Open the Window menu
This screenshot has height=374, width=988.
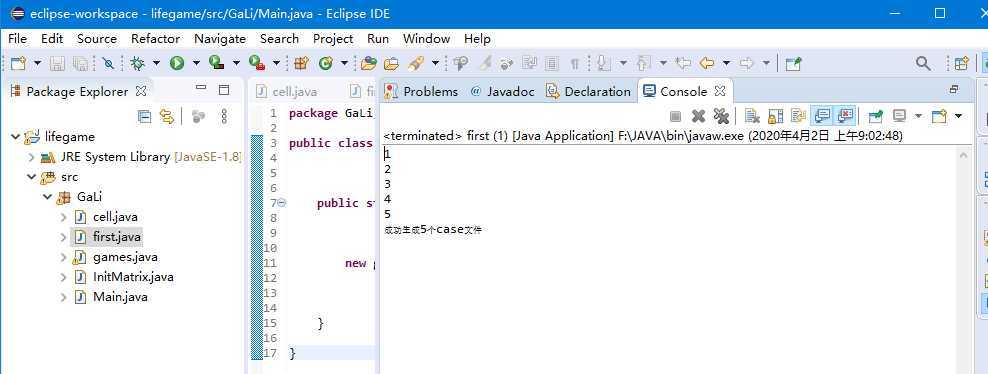427,38
